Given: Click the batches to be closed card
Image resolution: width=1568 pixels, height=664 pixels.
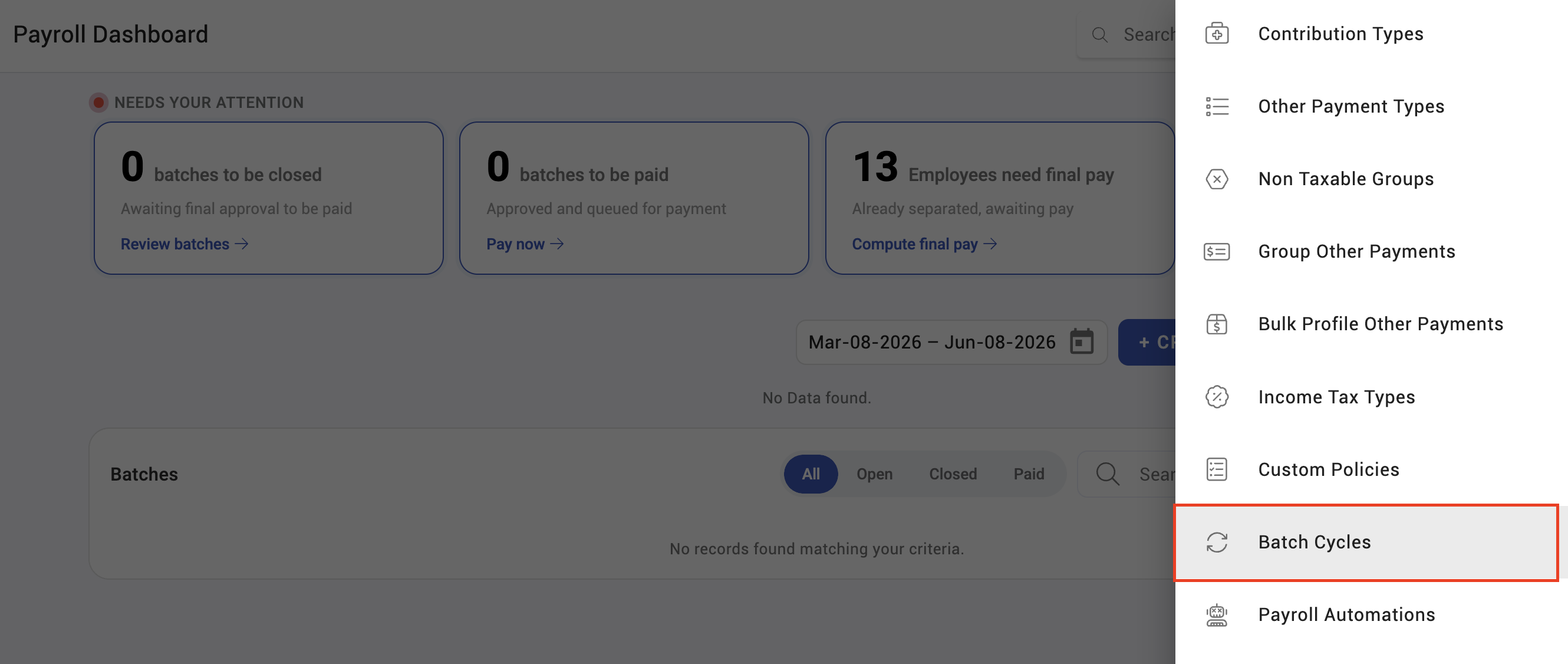Looking at the screenshot, I should tap(268, 198).
